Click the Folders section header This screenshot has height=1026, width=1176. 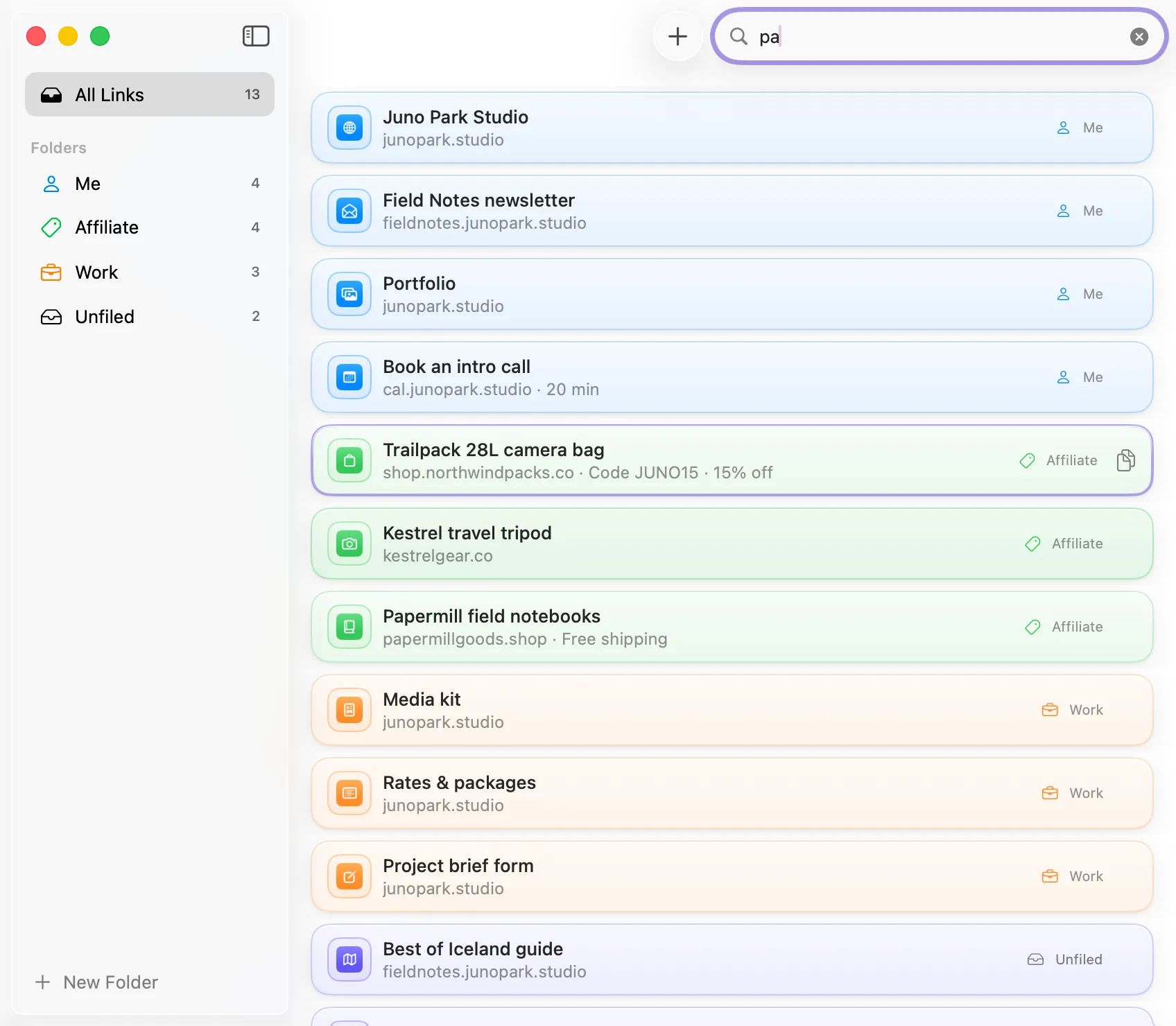pos(58,148)
